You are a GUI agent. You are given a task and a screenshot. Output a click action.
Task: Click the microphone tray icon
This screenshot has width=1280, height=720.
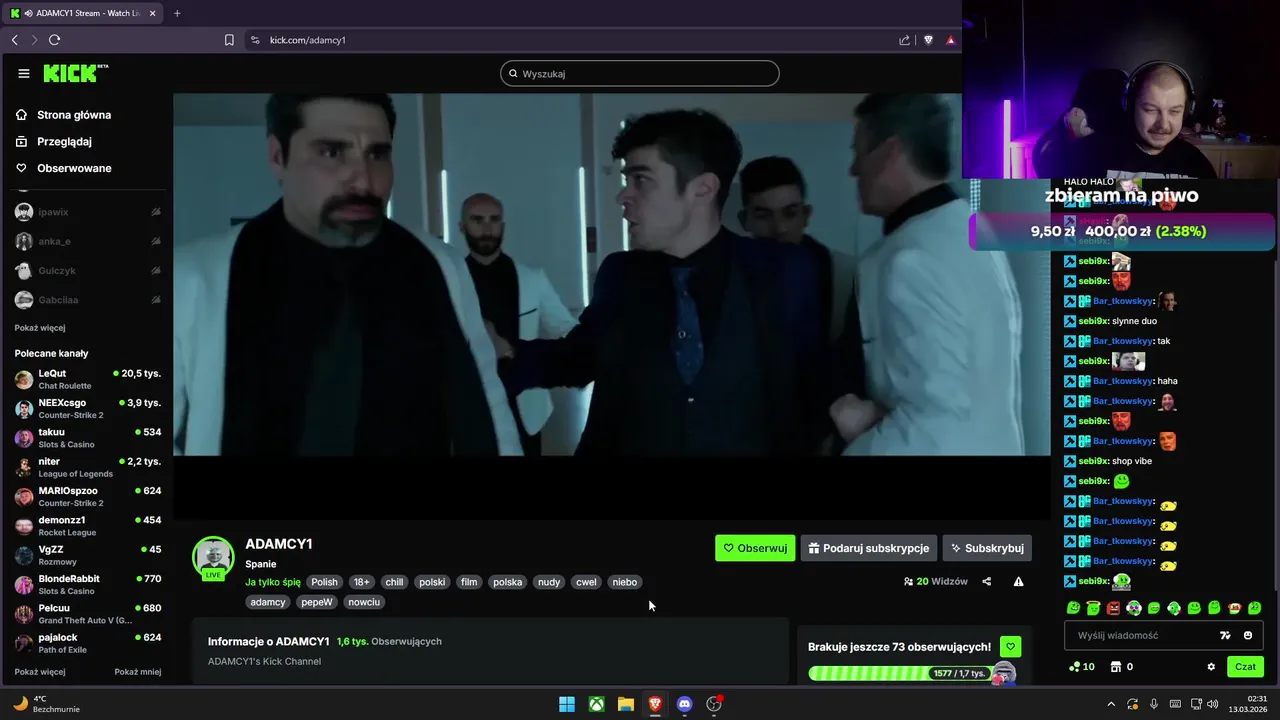[1153, 704]
